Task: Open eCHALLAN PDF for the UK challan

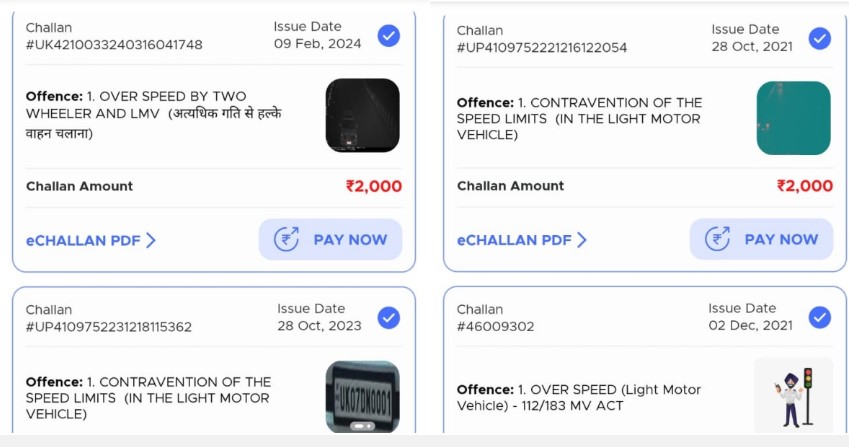Action: click(x=84, y=240)
